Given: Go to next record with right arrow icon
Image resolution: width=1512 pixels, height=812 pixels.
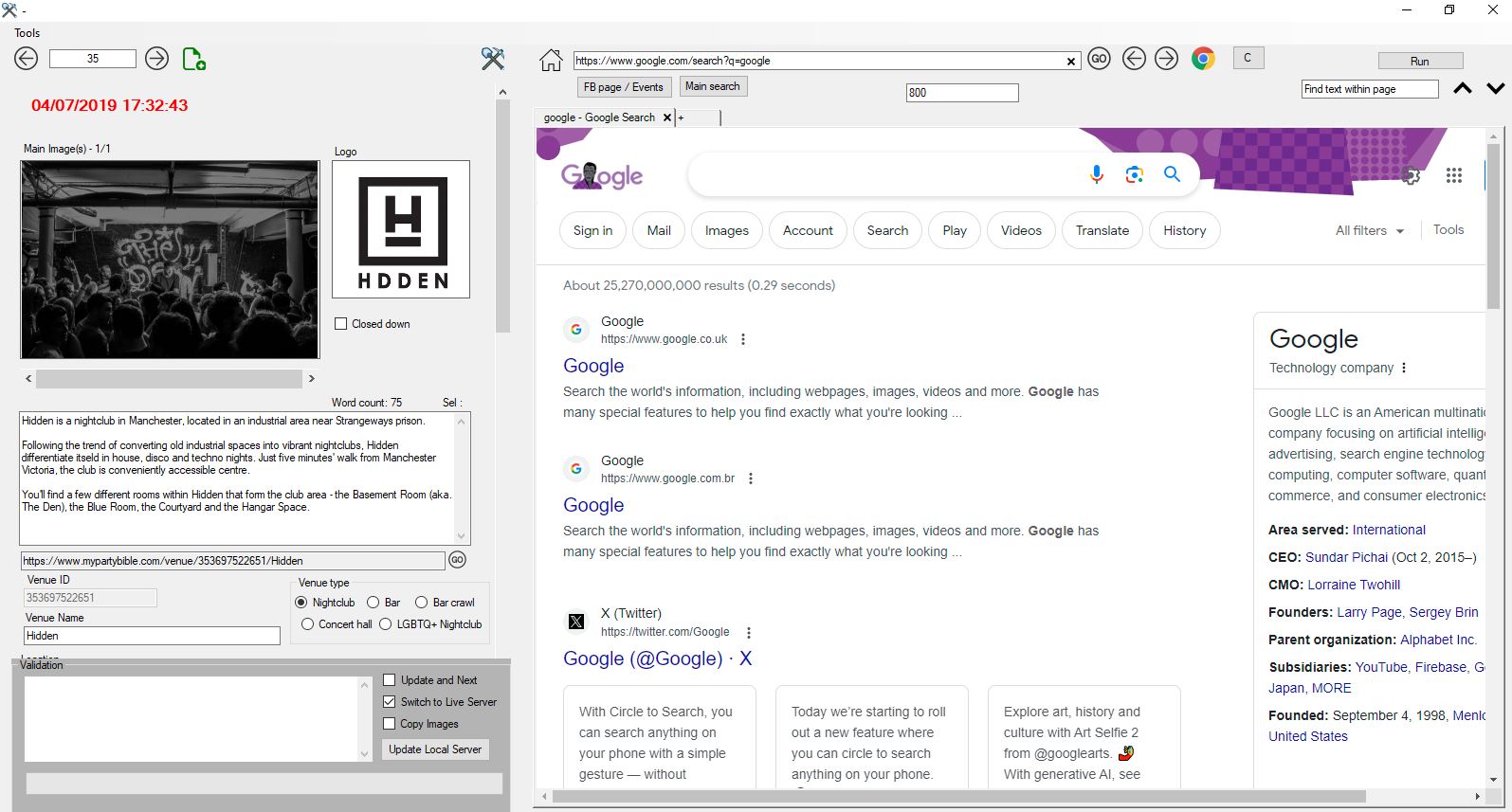Looking at the screenshot, I should pyautogui.click(x=157, y=59).
